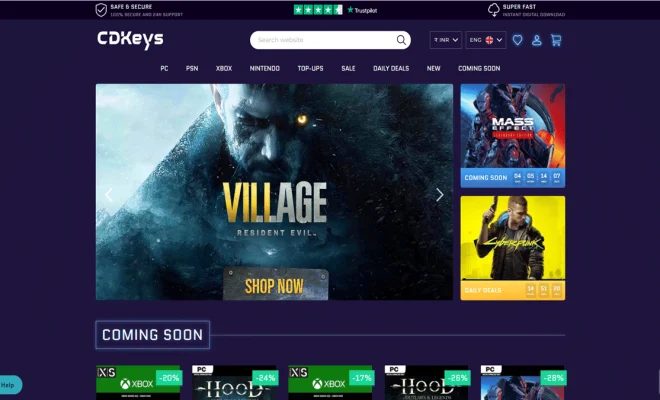
Task: Open the PSN menu
Action: pos(192,68)
